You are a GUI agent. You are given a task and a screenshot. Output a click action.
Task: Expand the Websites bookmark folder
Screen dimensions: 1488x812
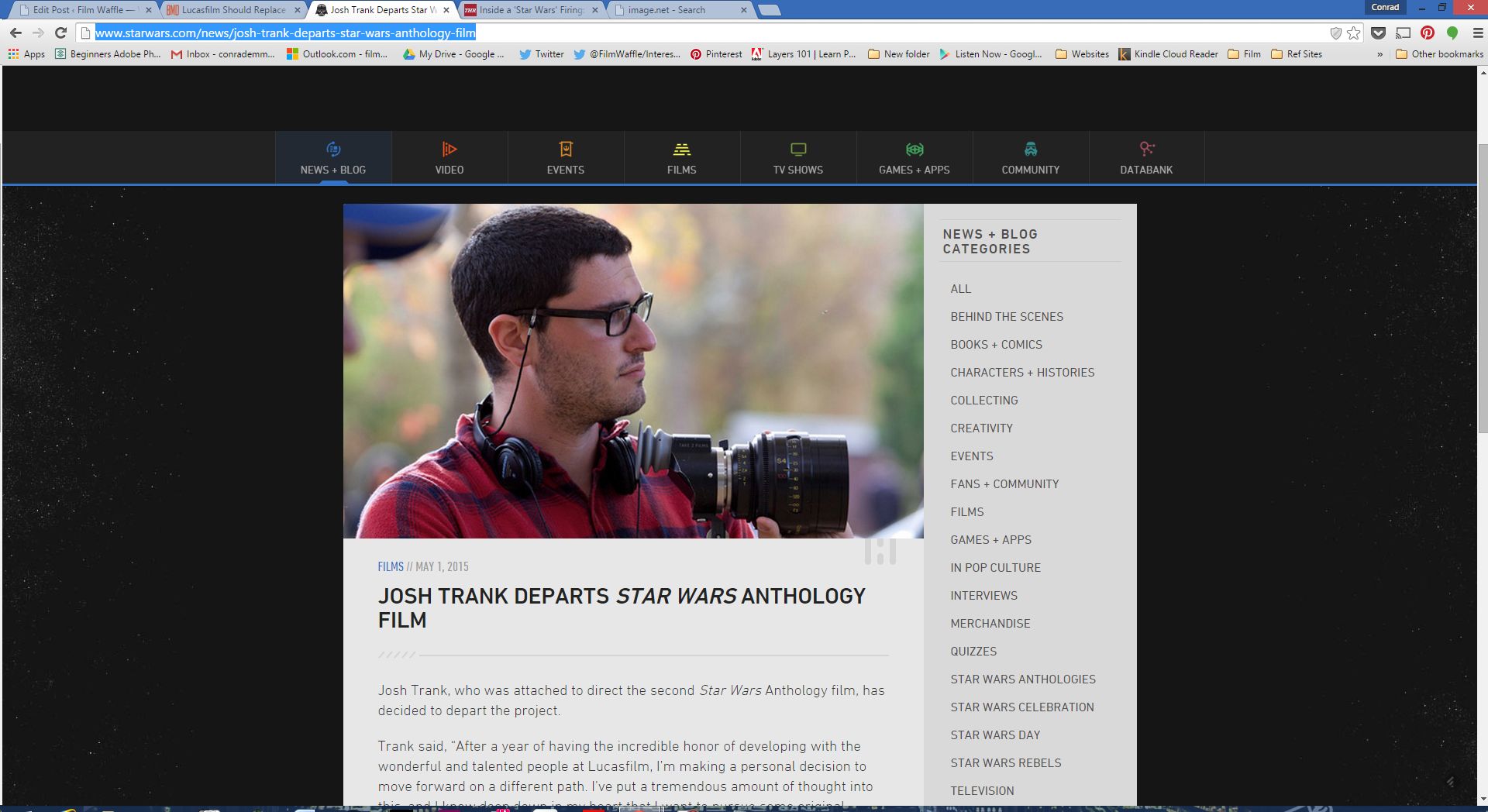click(x=1082, y=54)
